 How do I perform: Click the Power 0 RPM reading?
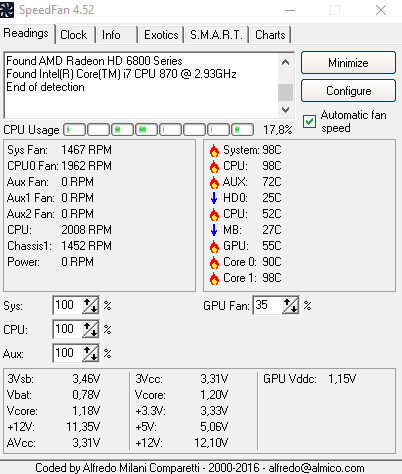pos(50,262)
